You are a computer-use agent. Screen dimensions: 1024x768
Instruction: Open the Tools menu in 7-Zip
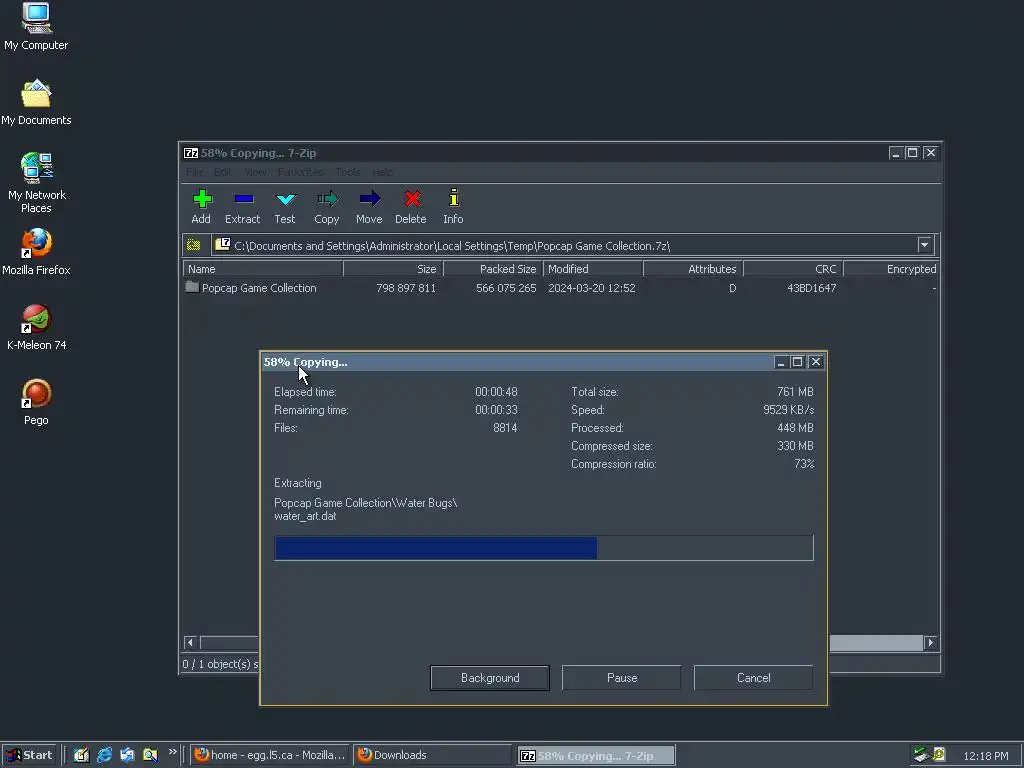tap(347, 172)
